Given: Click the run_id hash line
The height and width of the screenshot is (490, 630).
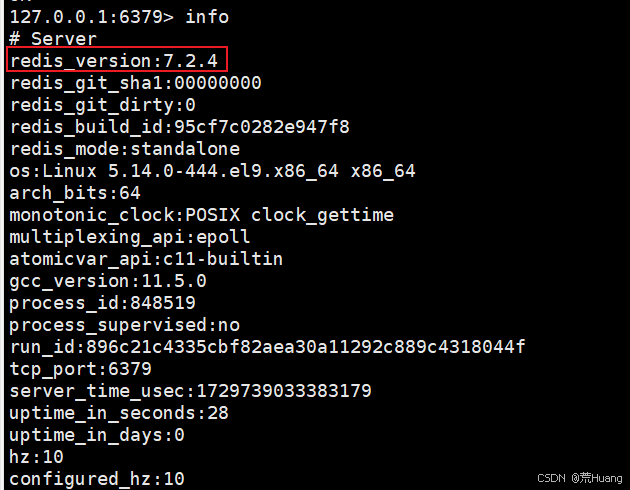Looking at the screenshot, I should pos(267,347).
